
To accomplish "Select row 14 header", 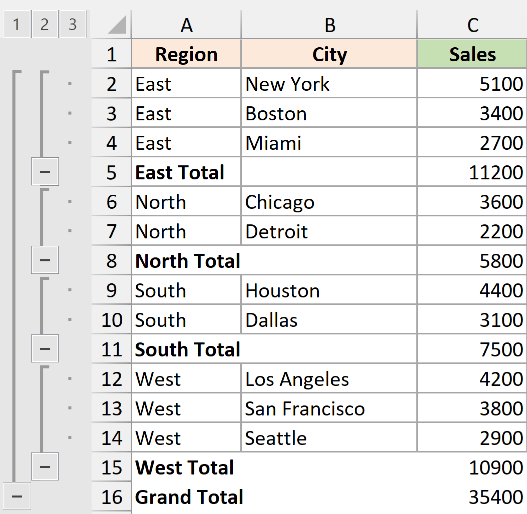I will pyautogui.click(x=111, y=437).
